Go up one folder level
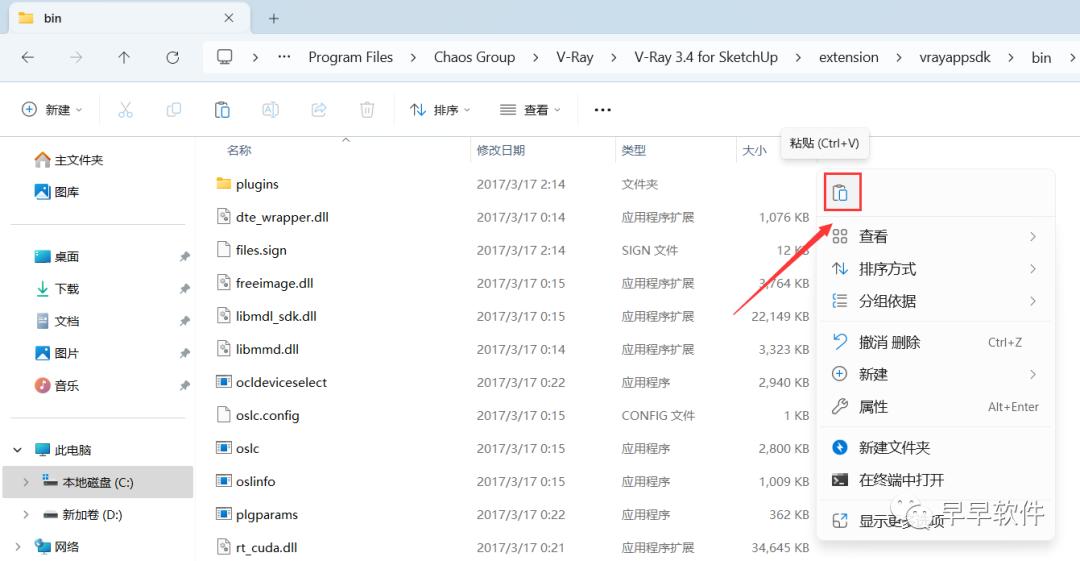Image resolution: width=1080 pixels, height=561 pixels. [124, 57]
